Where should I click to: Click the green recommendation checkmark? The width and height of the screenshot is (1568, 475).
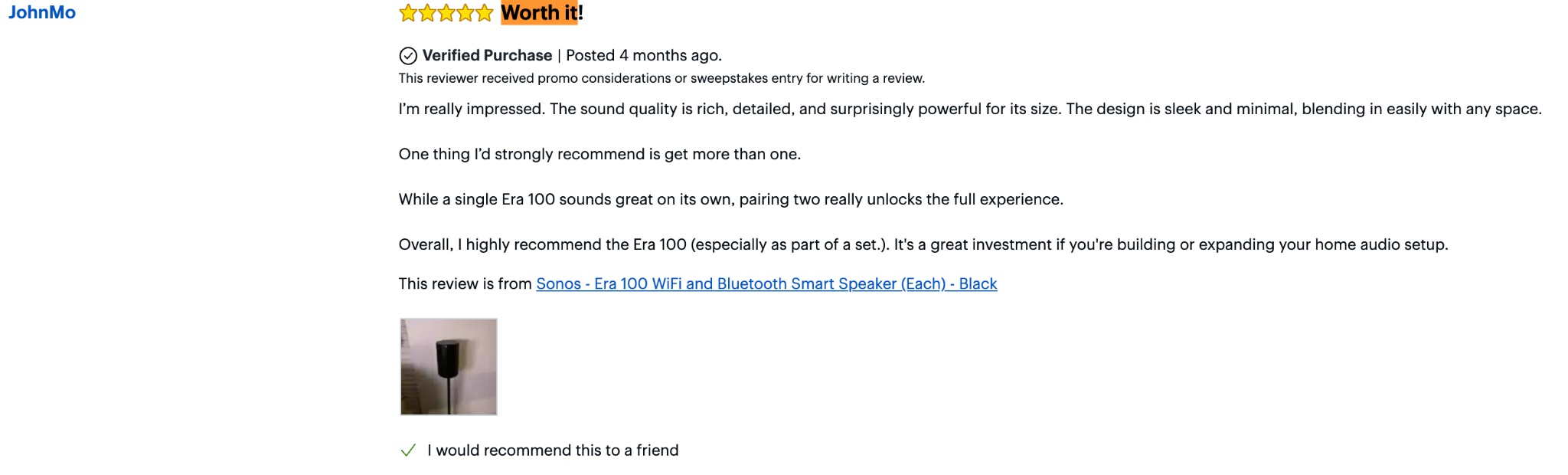click(x=407, y=451)
